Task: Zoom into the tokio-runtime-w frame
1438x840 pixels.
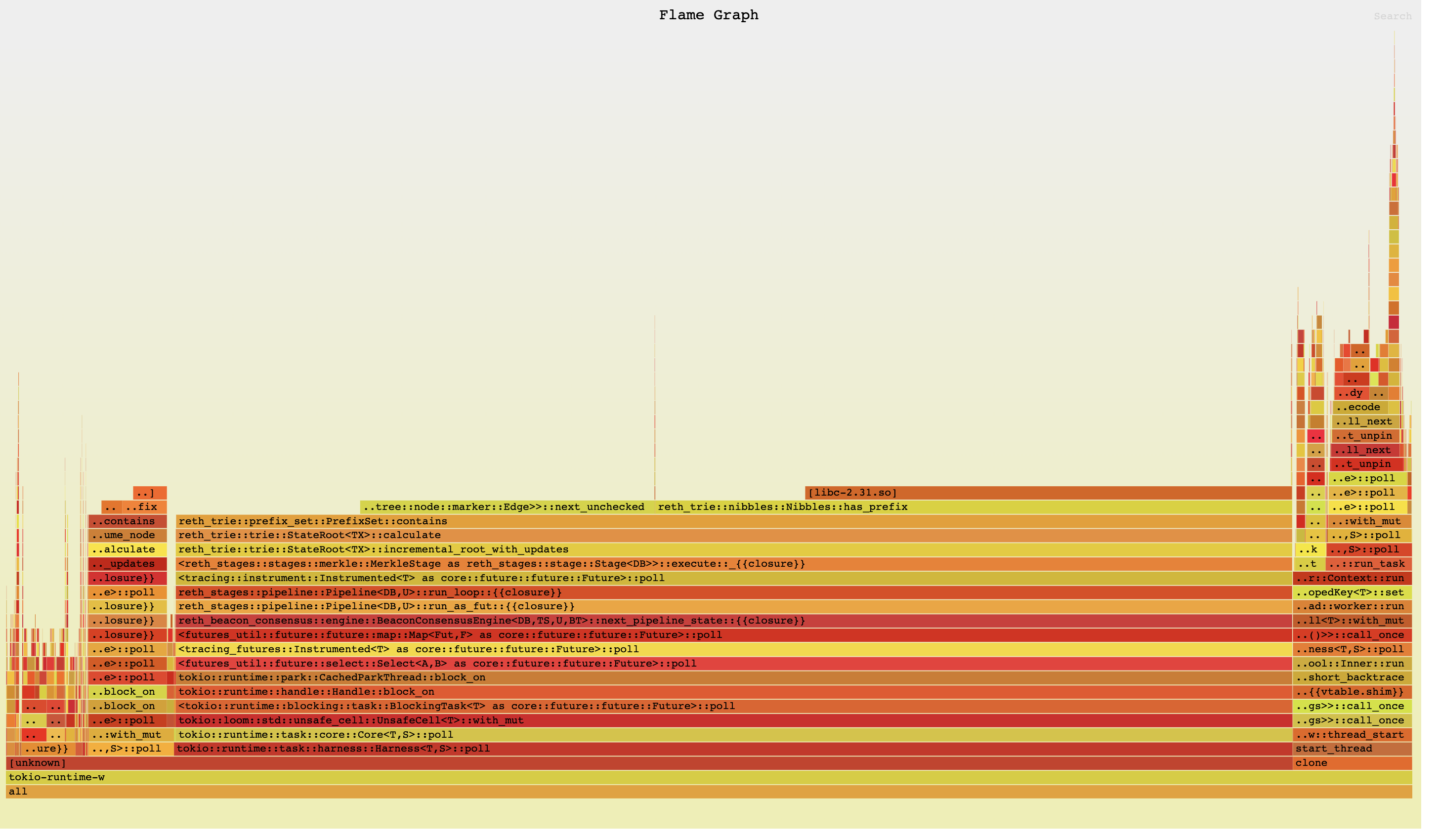Action: pos(708,777)
